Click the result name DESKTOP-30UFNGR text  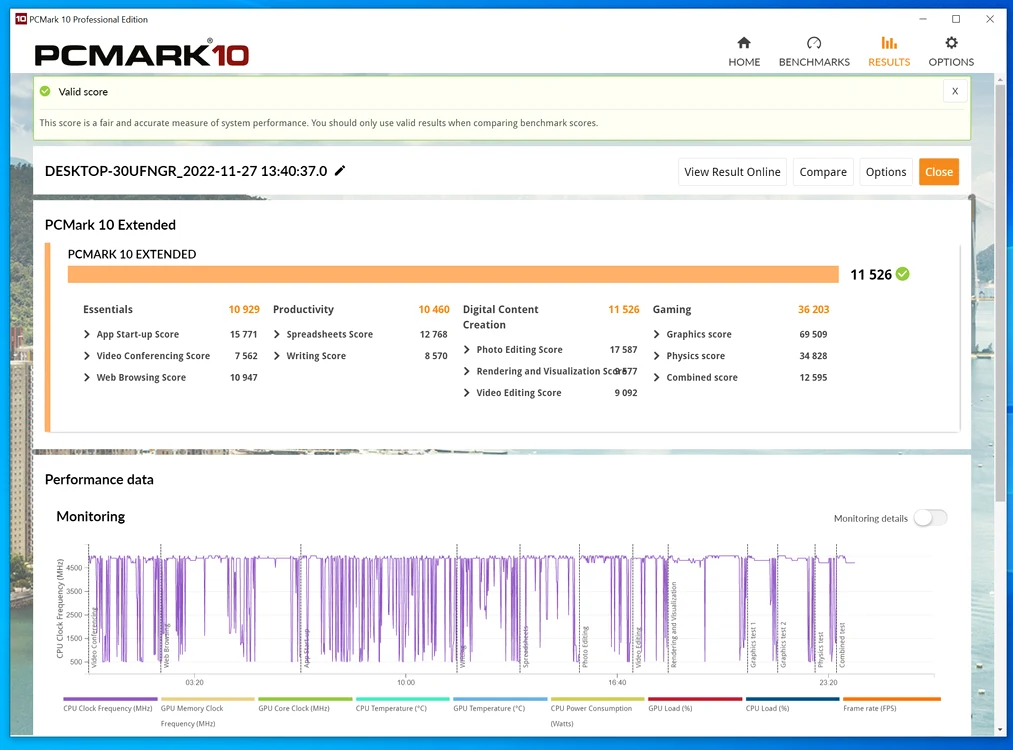coord(186,171)
